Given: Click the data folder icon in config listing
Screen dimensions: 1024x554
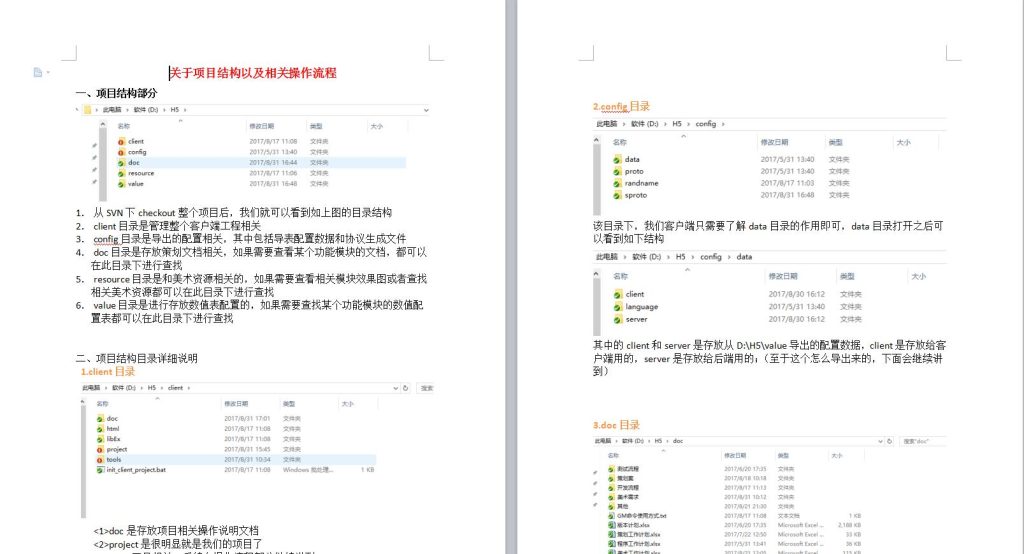Looking at the screenshot, I should (x=617, y=159).
